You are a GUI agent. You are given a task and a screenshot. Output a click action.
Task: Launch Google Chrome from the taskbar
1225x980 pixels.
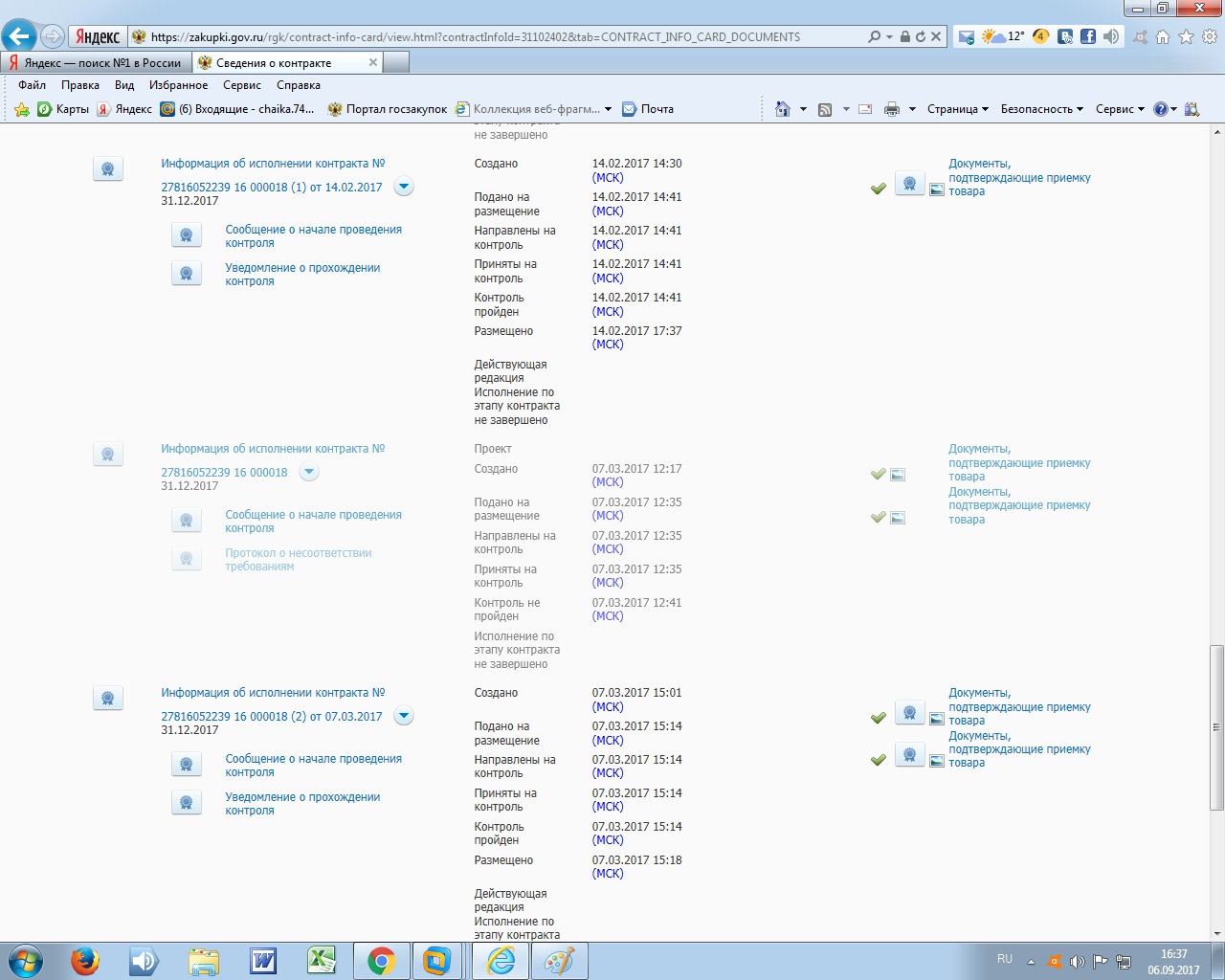pos(381,960)
